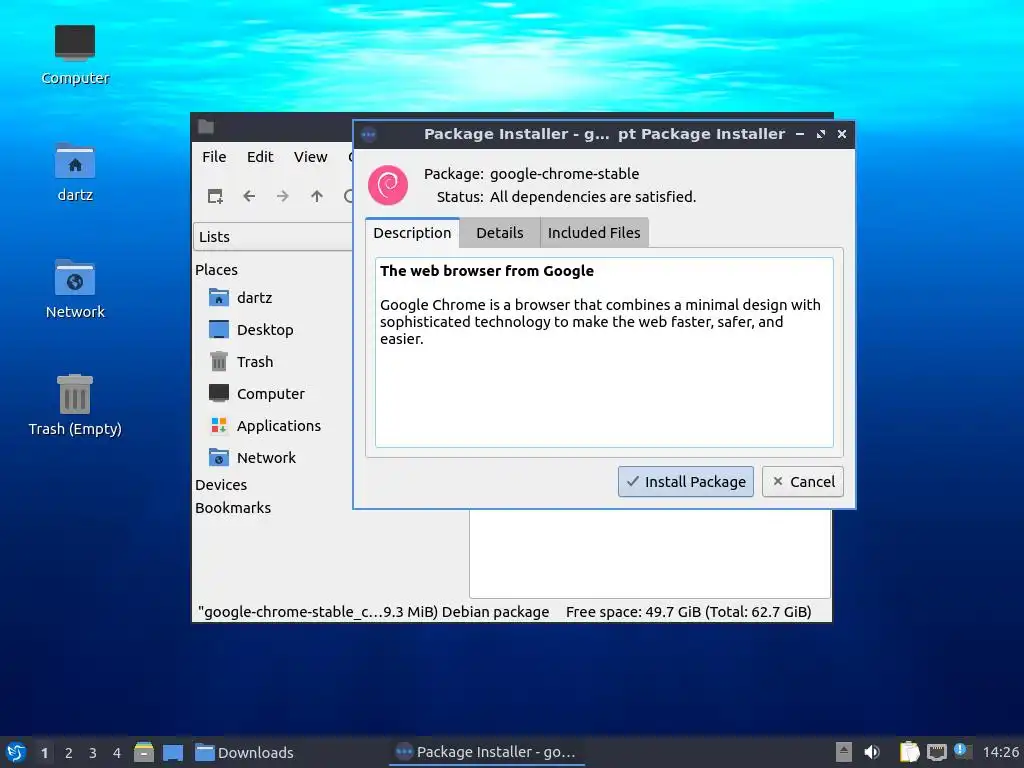Open the Lists side pane dropdown
The image size is (1024, 768).
tap(273, 237)
